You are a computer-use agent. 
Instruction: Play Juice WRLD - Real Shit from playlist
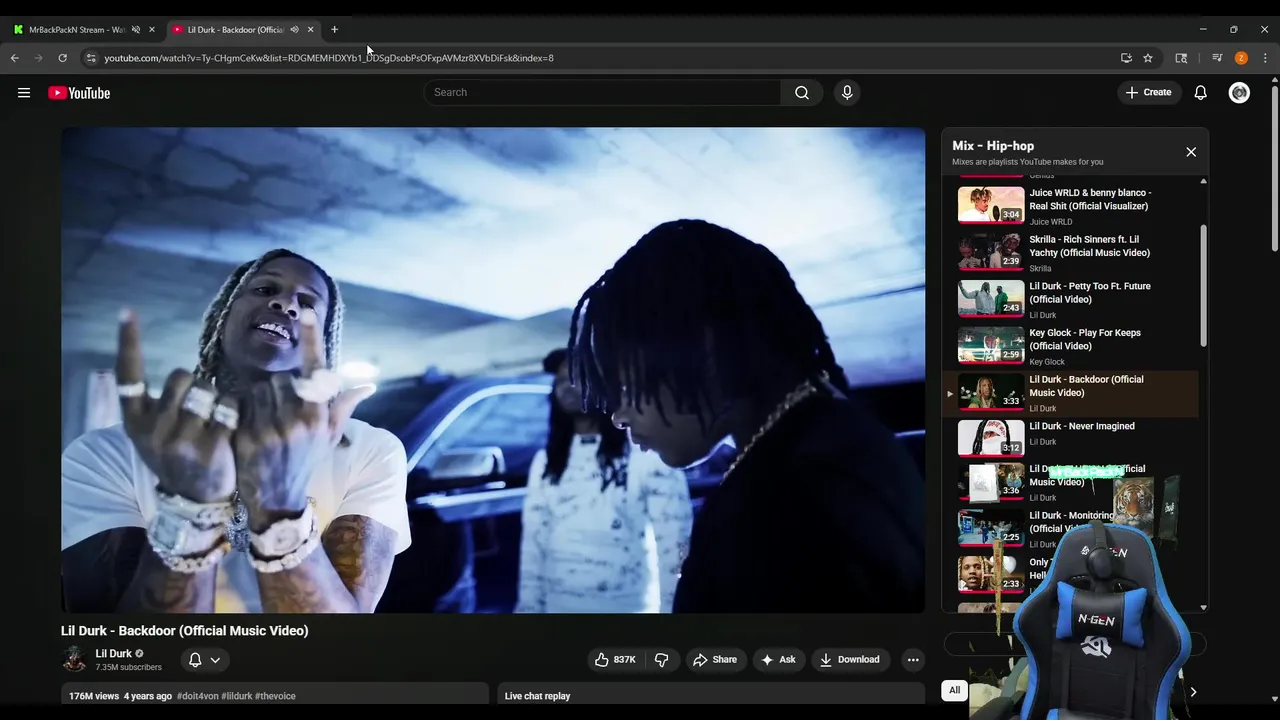point(1070,206)
